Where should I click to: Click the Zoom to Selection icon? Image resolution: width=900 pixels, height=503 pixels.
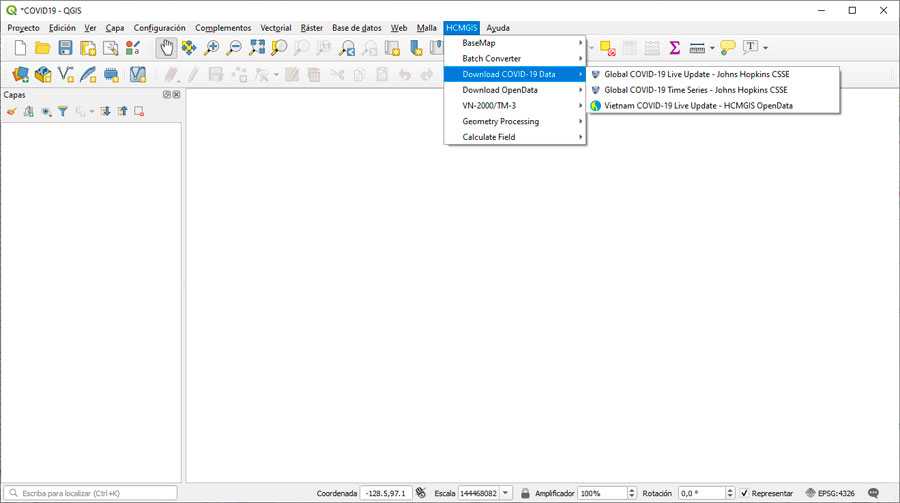[x=279, y=48]
